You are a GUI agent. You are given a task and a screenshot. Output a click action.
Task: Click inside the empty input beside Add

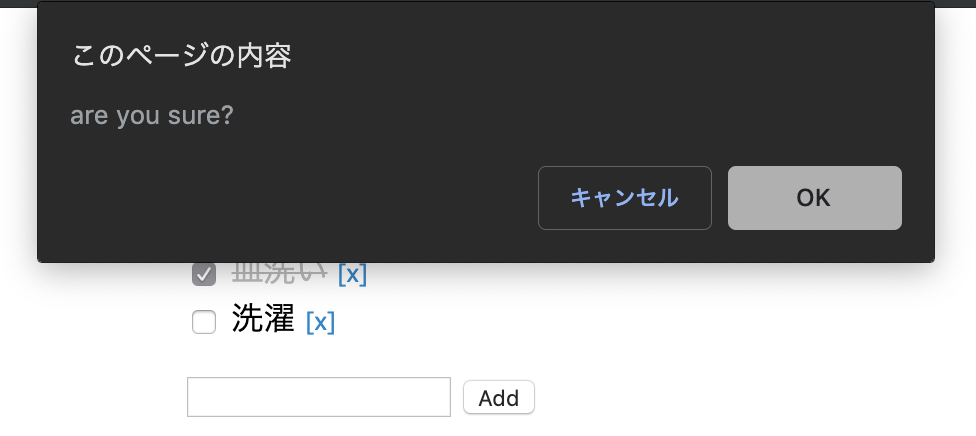click(319, 397)
